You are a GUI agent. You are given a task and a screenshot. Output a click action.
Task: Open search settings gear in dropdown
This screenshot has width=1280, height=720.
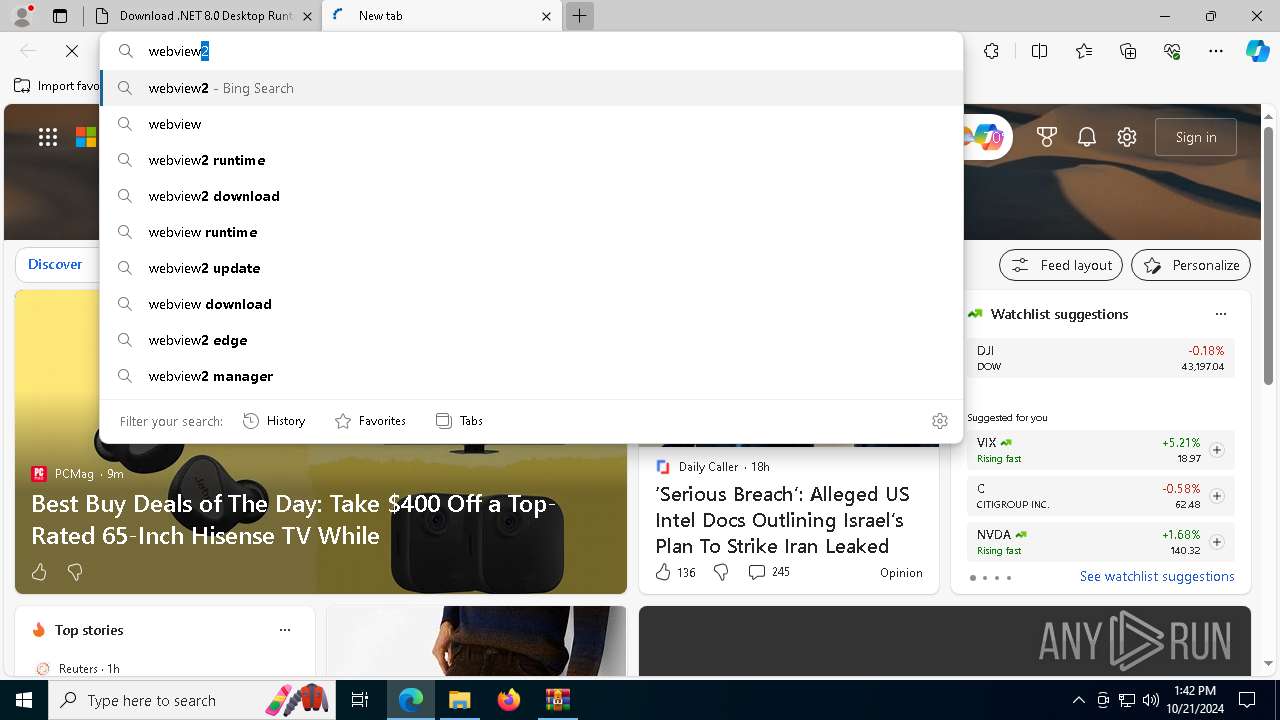[x=939, y=421]
